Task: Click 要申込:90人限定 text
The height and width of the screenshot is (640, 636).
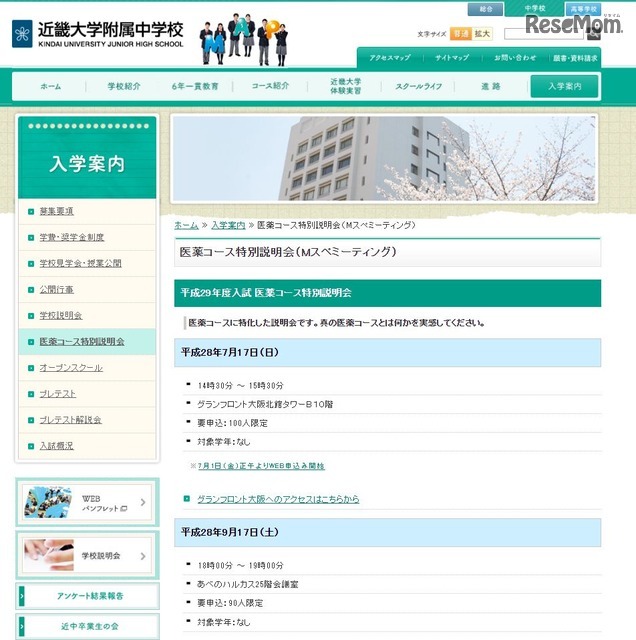Action: (230, 603)
